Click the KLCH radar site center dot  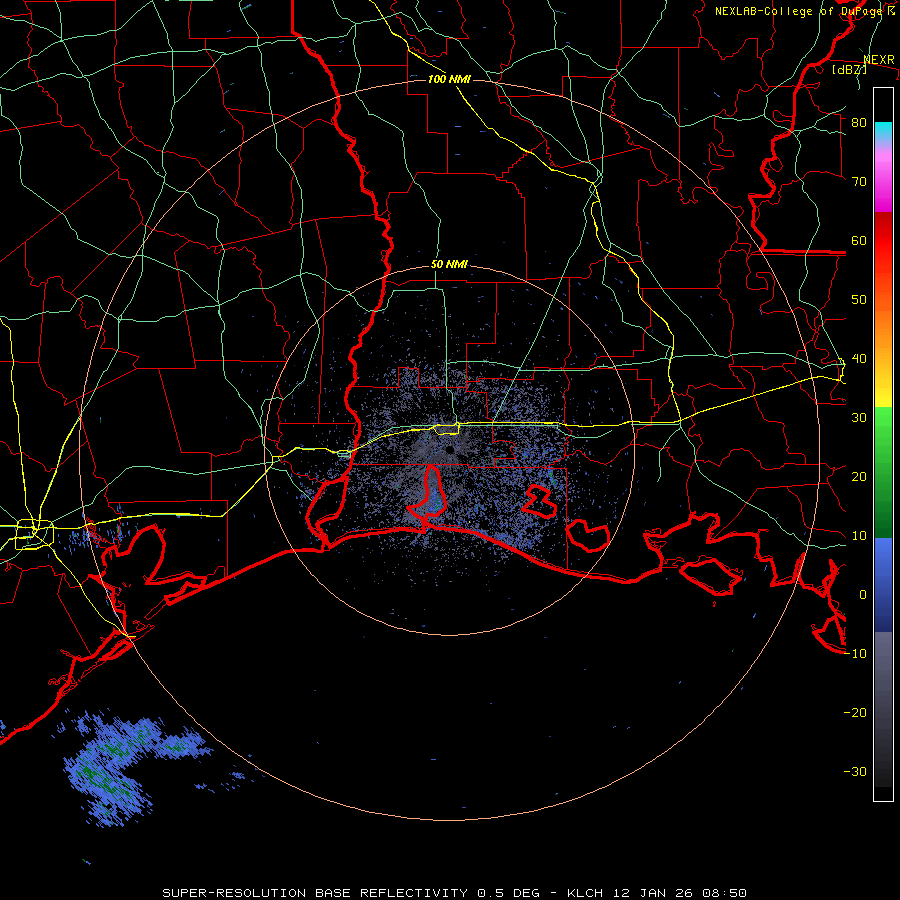449,449
